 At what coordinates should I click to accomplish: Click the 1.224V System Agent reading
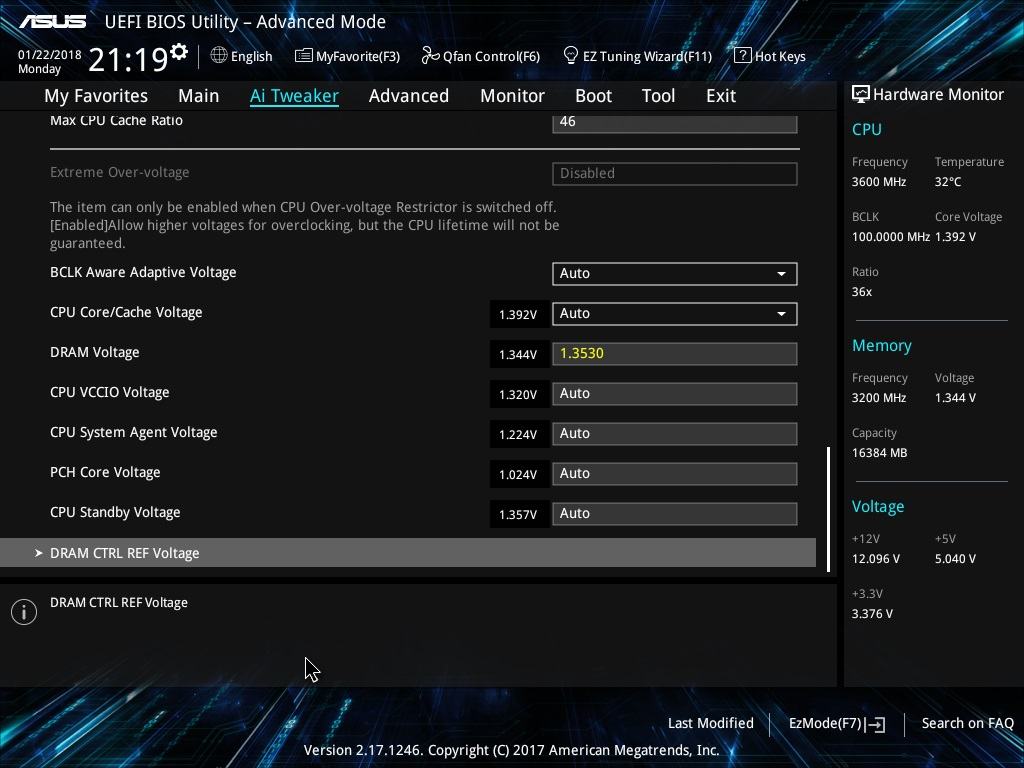pyautogui.click(x=518, y=434)
